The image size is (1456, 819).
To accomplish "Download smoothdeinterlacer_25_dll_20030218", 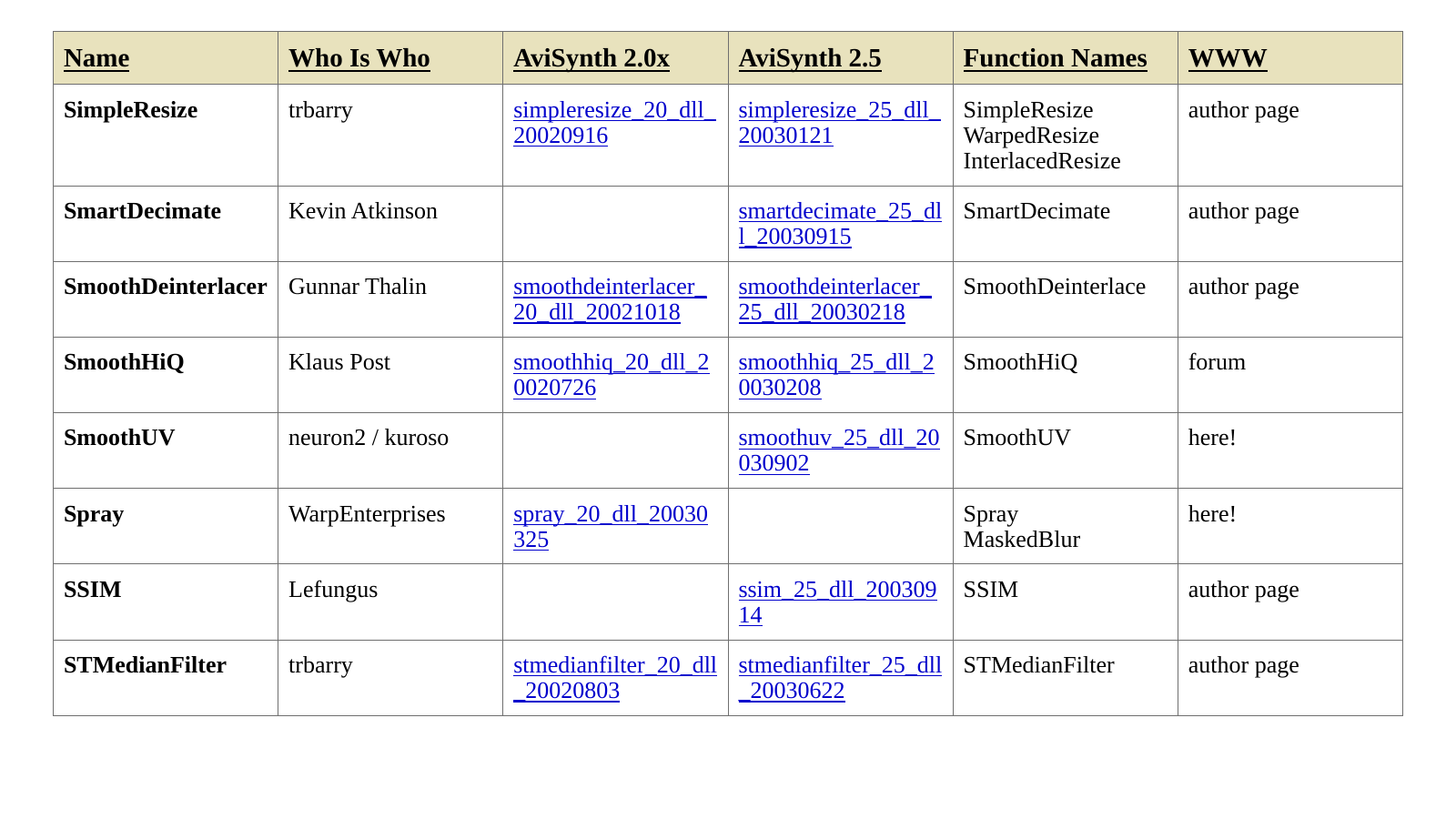I will (x=834, y=299).
